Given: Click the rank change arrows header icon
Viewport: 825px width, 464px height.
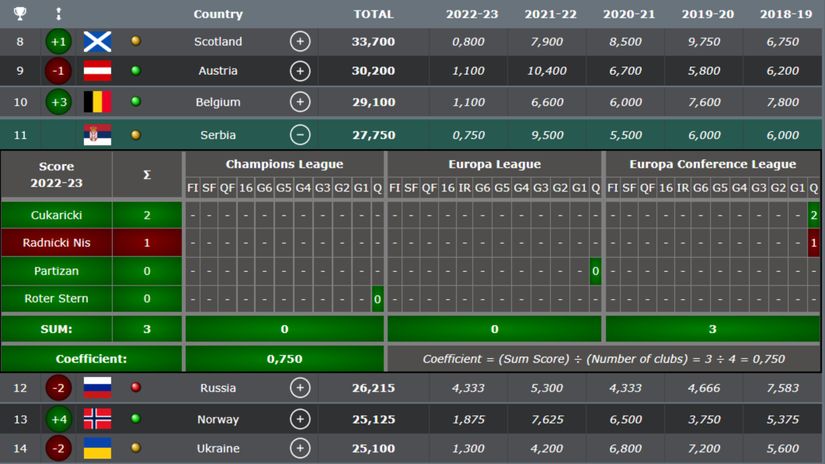Looking at the screenshot, I should [x=58, y=14].
